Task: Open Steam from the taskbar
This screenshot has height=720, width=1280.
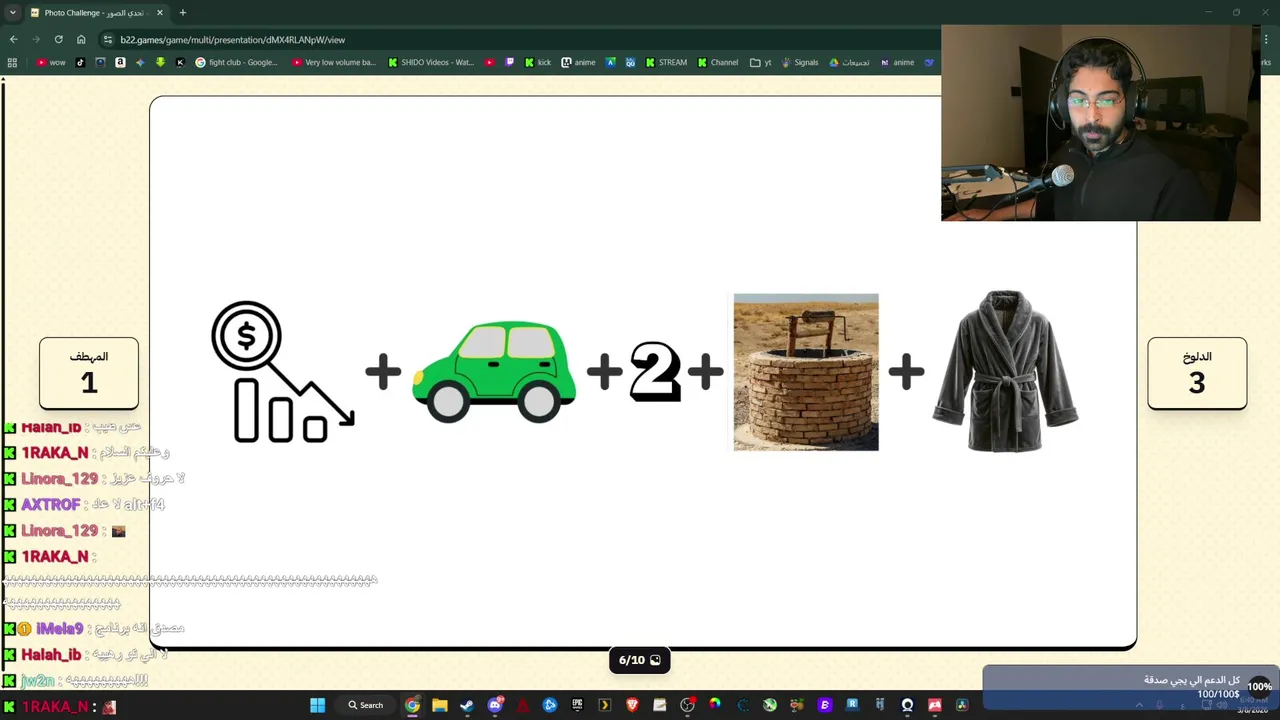Action: [x=467, y=705]
